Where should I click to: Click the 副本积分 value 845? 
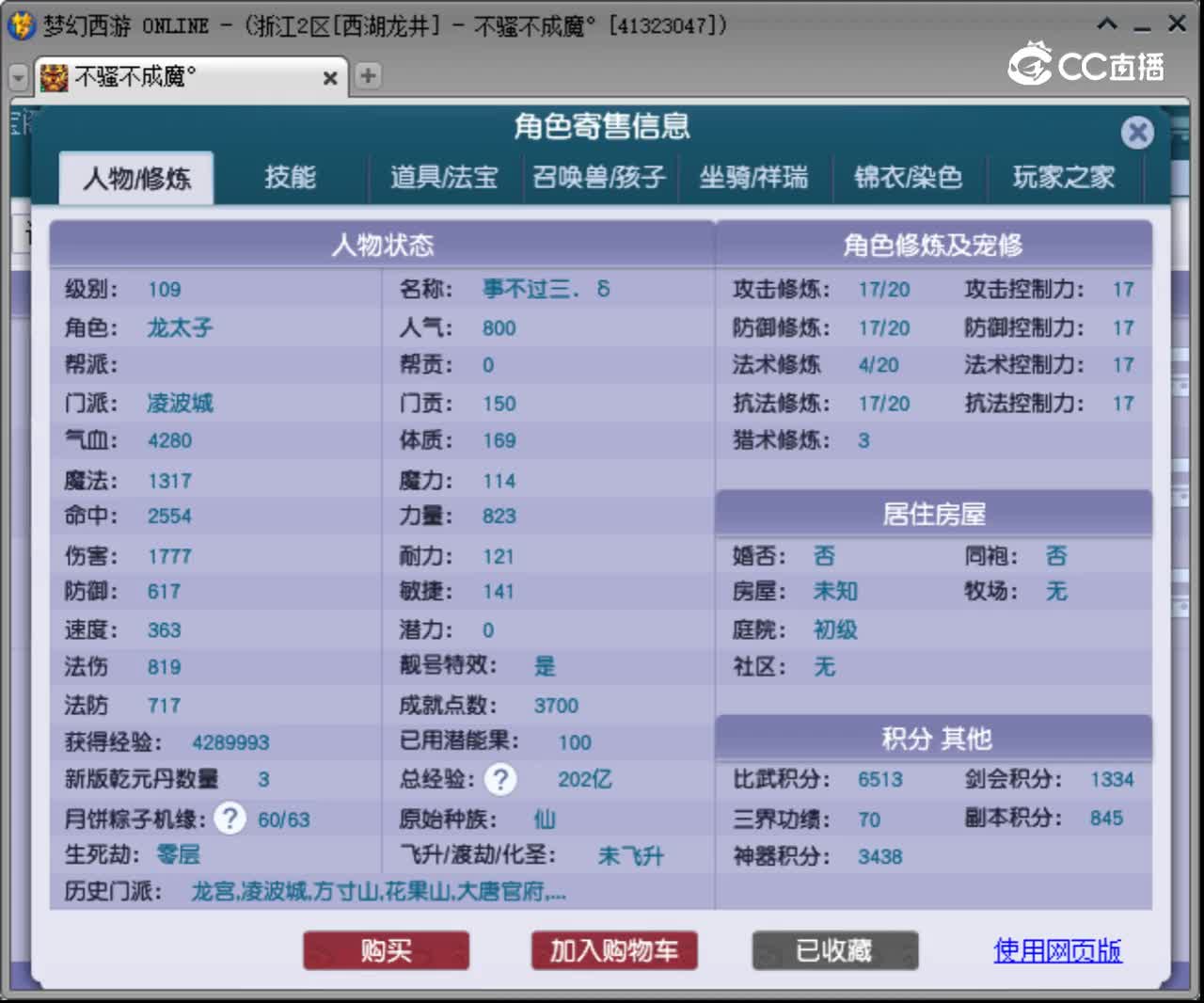tap(1107, 819)
